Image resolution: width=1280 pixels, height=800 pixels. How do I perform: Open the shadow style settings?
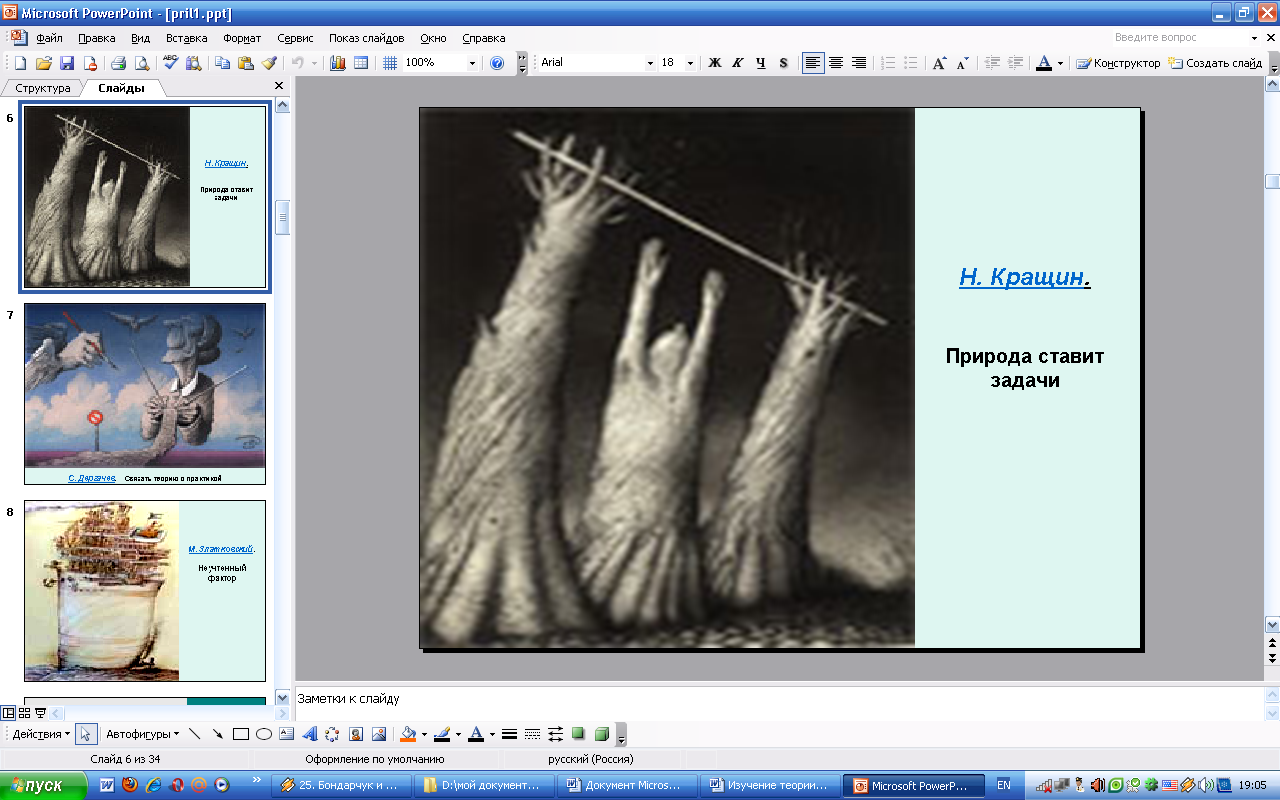pos(578,734)
